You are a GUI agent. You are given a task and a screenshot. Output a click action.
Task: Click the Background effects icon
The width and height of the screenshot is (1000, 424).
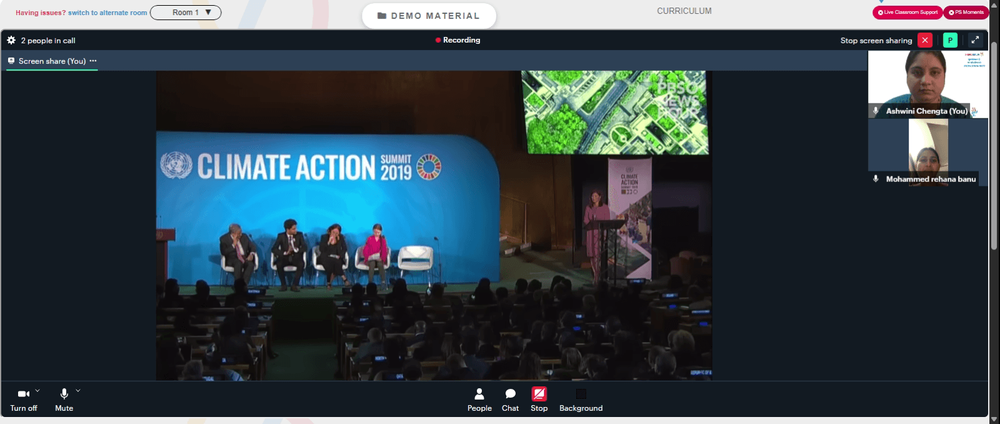(x=580, y=399)
